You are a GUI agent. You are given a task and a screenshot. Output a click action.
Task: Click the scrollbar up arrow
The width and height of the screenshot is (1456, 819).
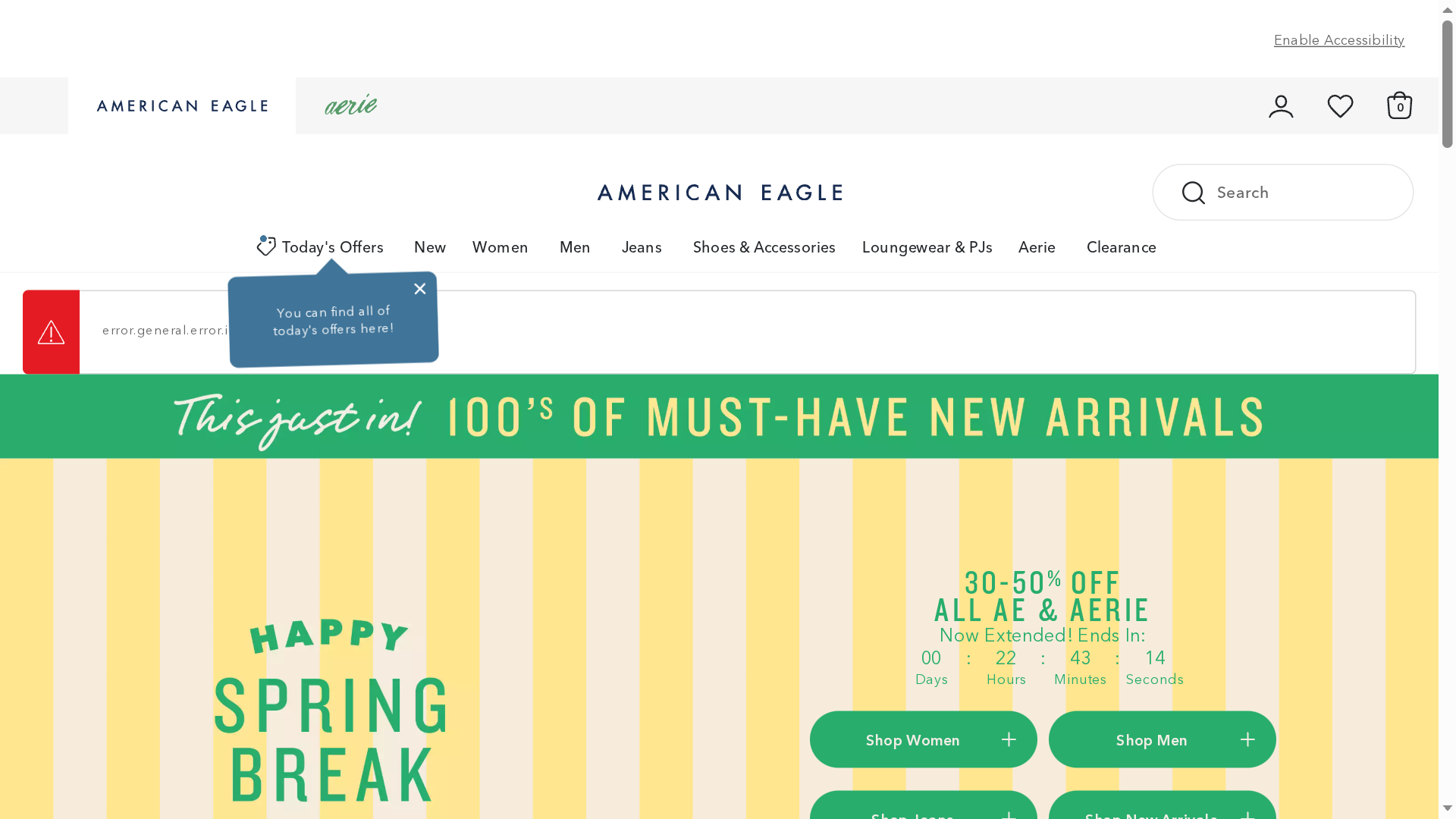pyautogui.click(x=1448, y=10)
